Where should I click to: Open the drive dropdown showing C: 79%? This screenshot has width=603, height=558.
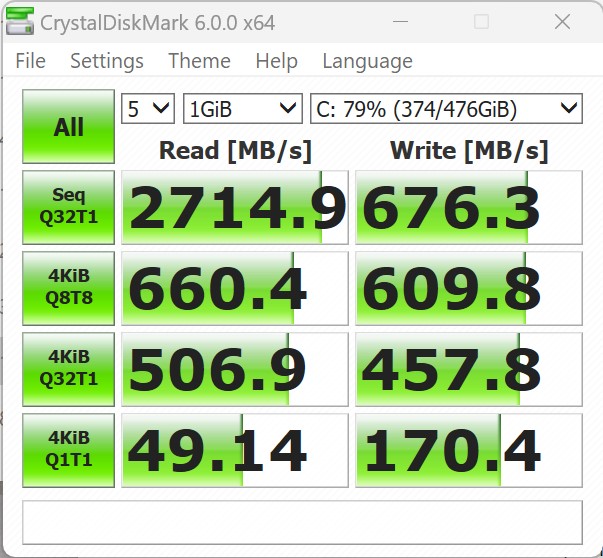pyautogui.click(x=446, y=109)
